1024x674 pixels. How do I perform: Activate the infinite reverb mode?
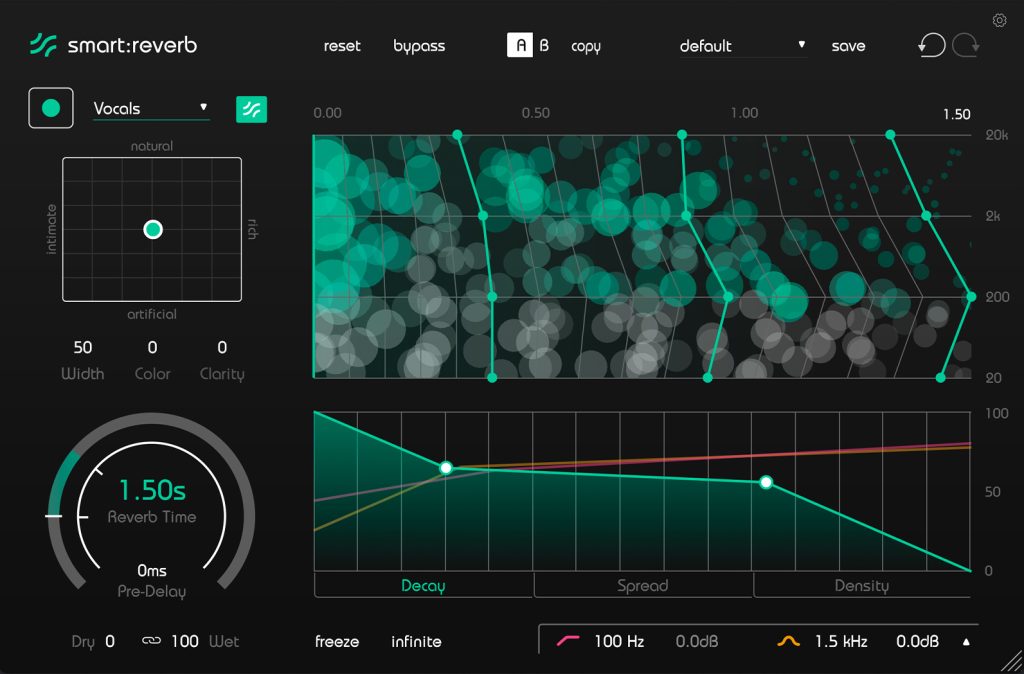[x=415, y=641]
